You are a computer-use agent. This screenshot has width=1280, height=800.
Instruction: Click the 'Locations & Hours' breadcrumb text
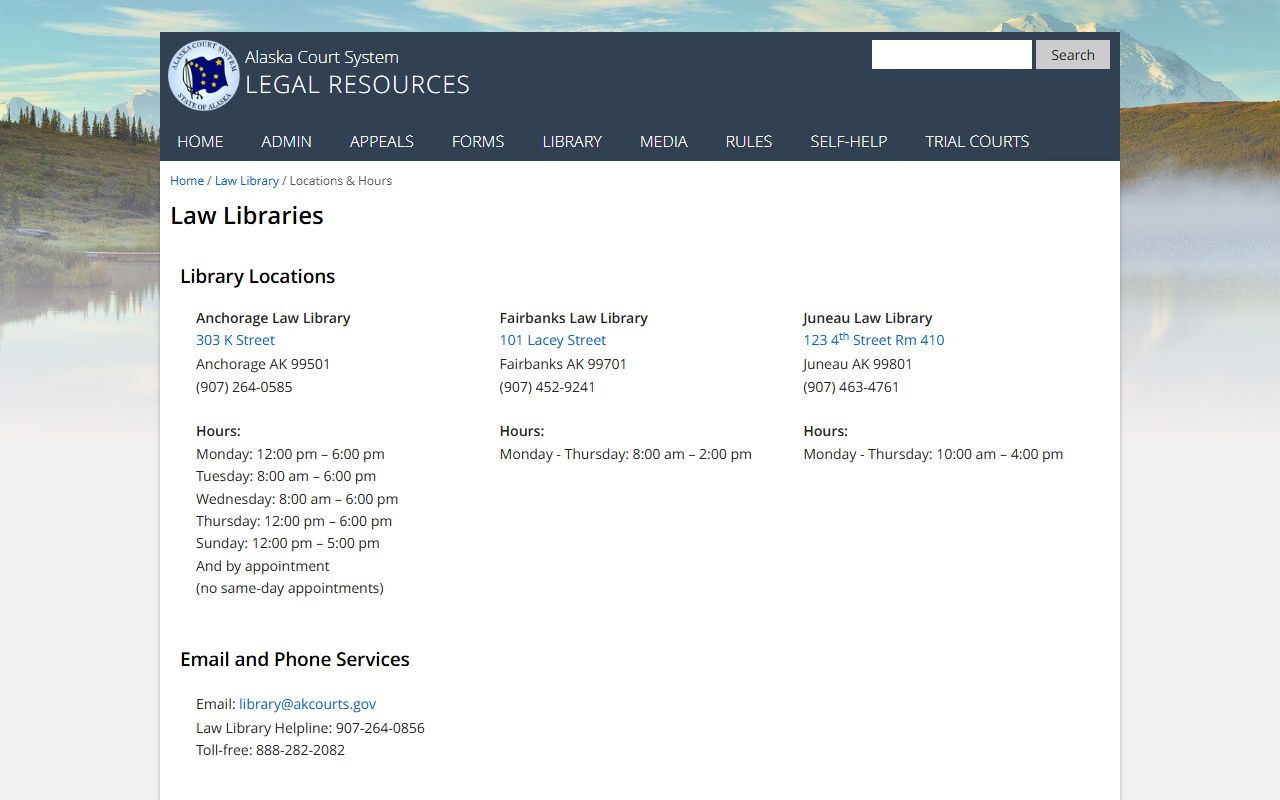341,181
